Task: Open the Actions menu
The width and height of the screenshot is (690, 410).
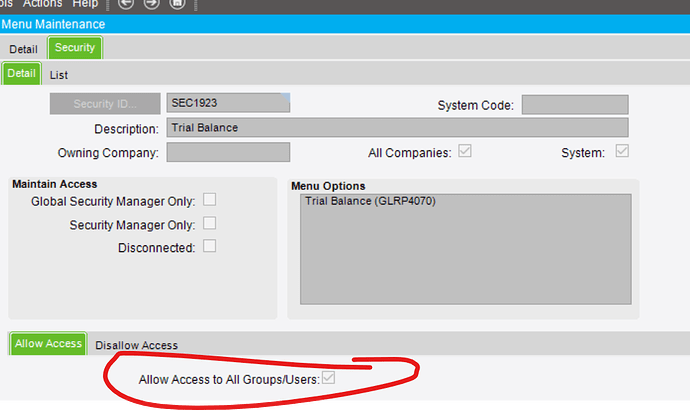Action: [x=43, y=4]
